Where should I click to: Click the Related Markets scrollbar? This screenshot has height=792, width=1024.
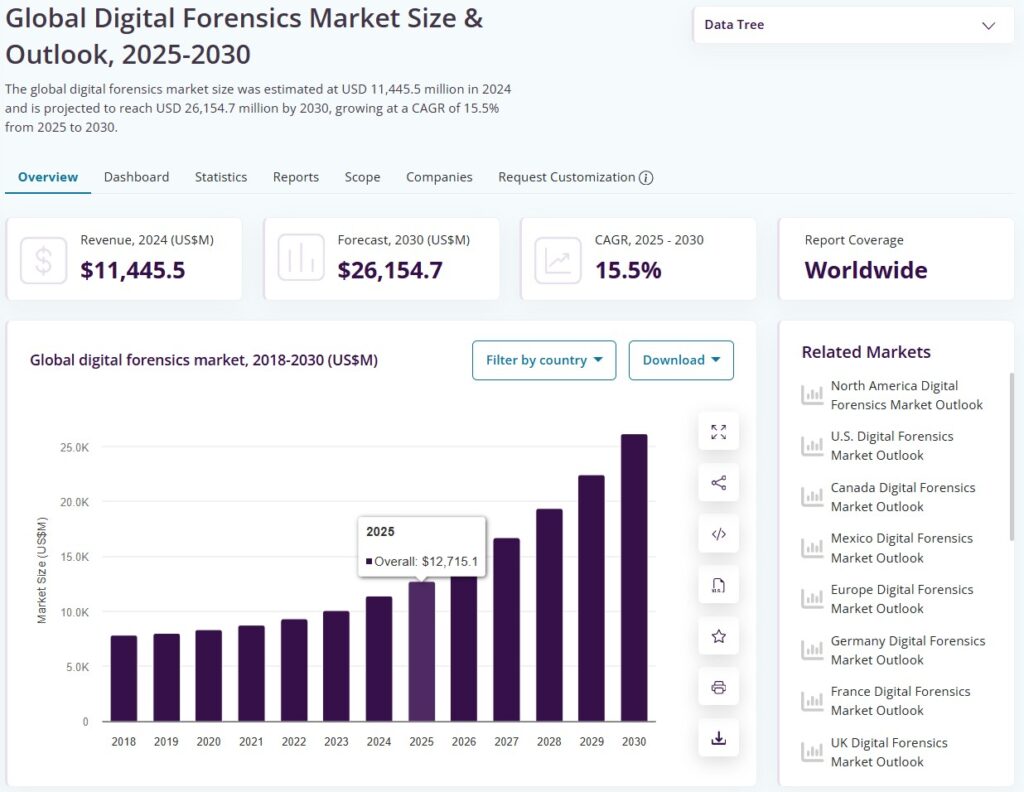click(1011, 455)
